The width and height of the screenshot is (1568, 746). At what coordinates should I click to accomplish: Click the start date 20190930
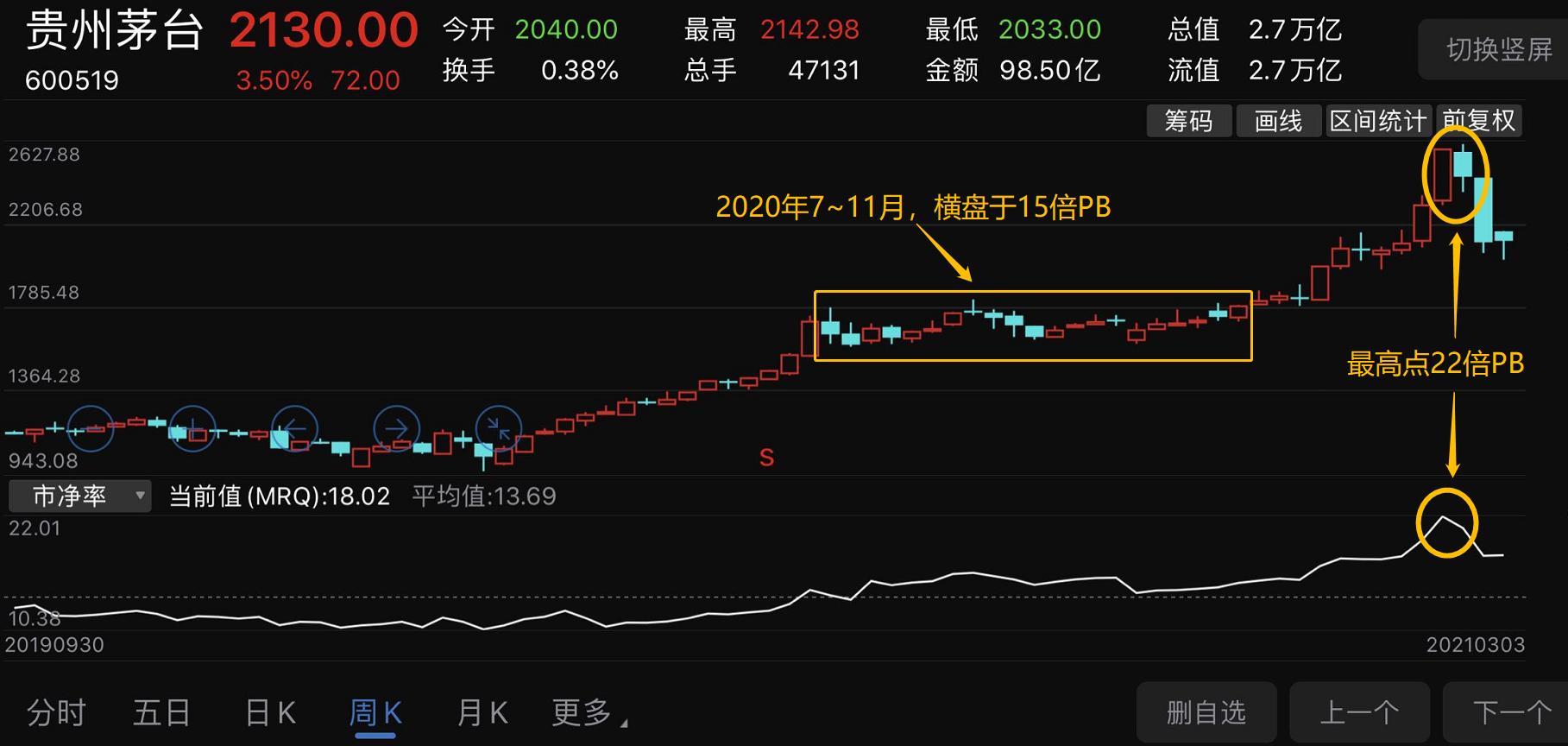pos(54,645)
